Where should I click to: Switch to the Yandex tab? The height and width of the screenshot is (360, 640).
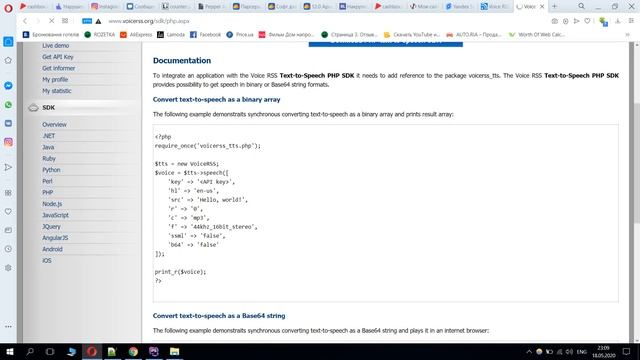459,7
